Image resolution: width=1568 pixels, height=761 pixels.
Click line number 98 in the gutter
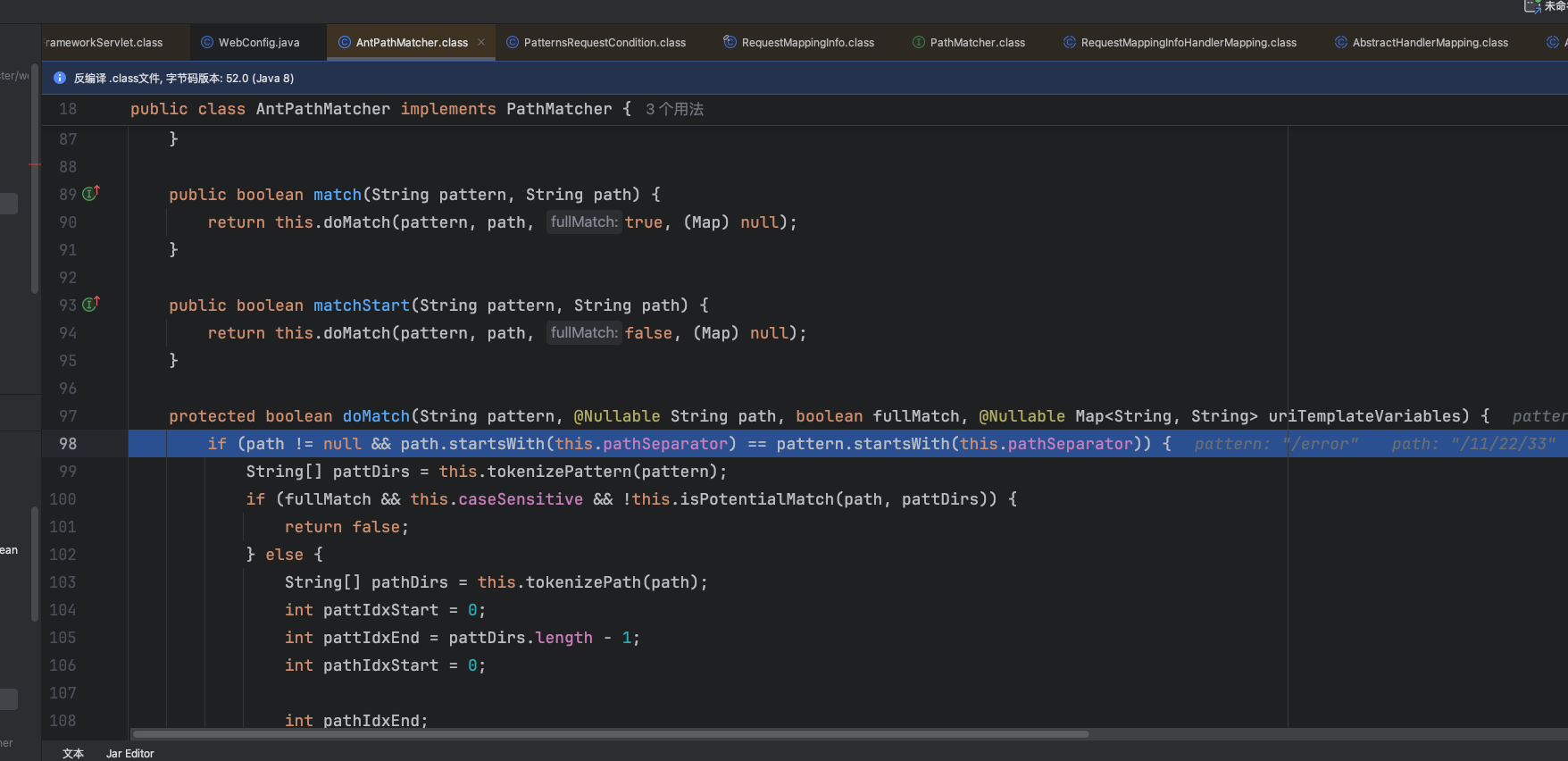click(x=68, y=444)
